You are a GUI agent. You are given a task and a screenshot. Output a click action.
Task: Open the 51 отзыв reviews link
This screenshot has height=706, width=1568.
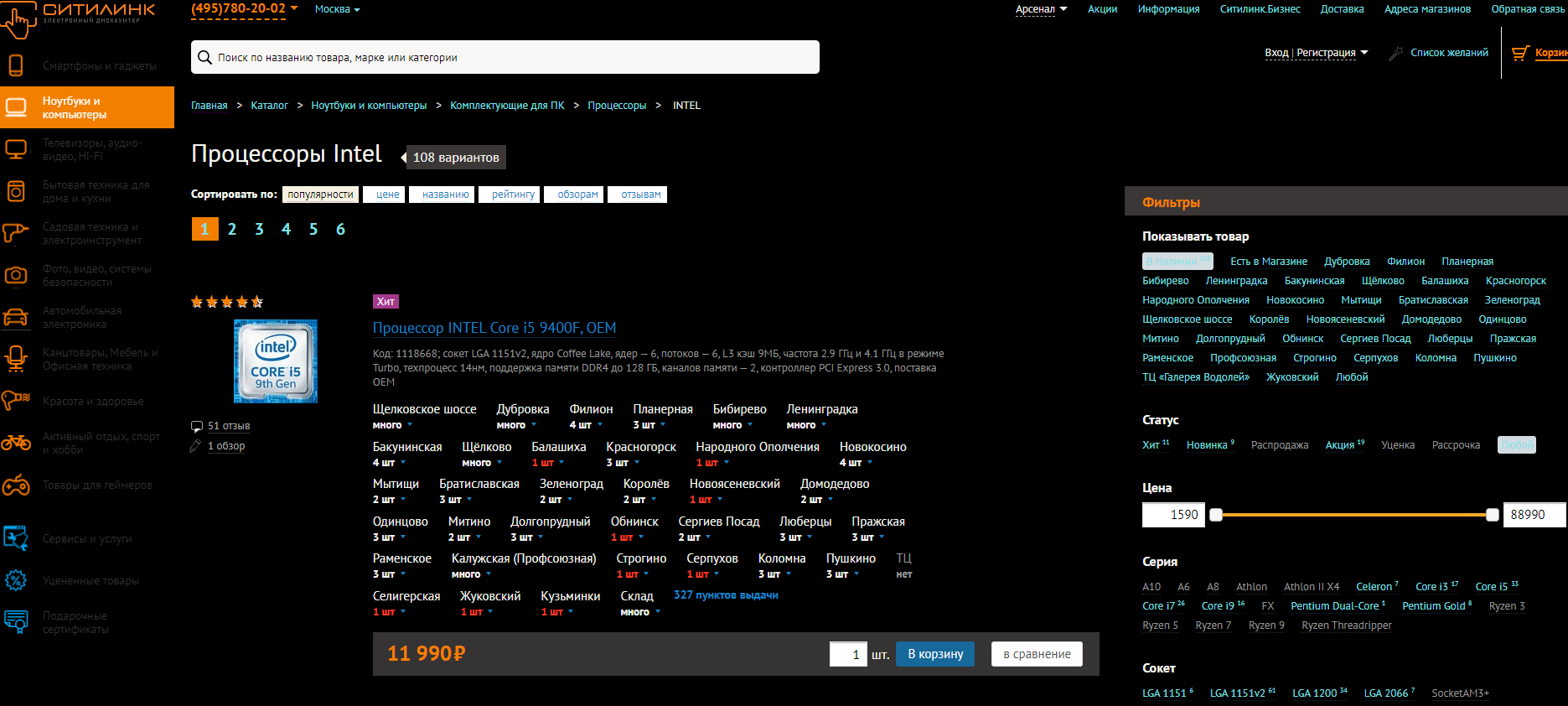pyautogui.click(x=229, y=426)
